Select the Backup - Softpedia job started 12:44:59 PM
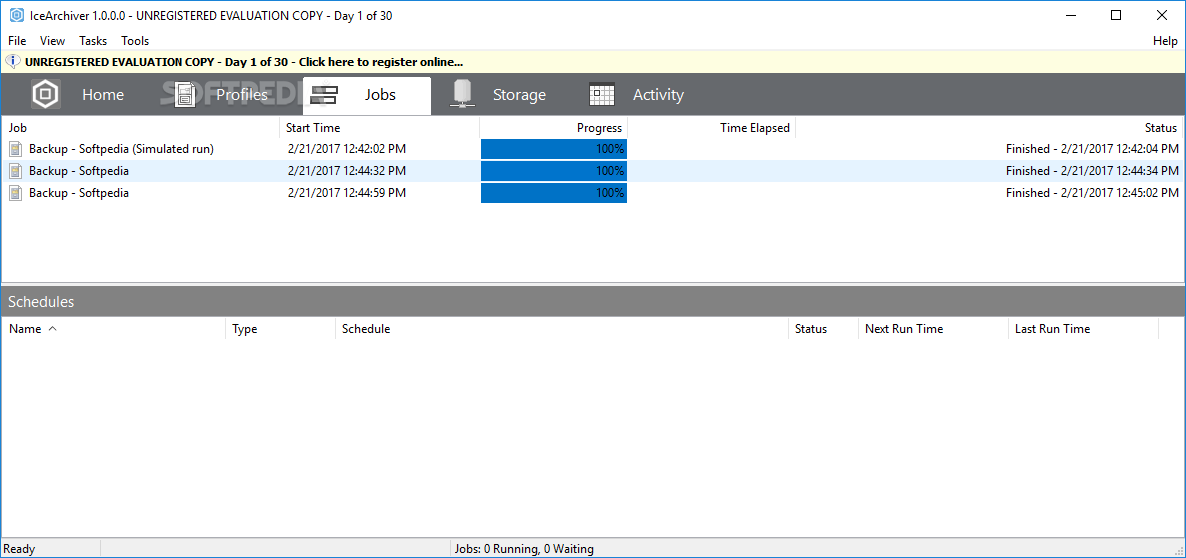 coord(593,193)
